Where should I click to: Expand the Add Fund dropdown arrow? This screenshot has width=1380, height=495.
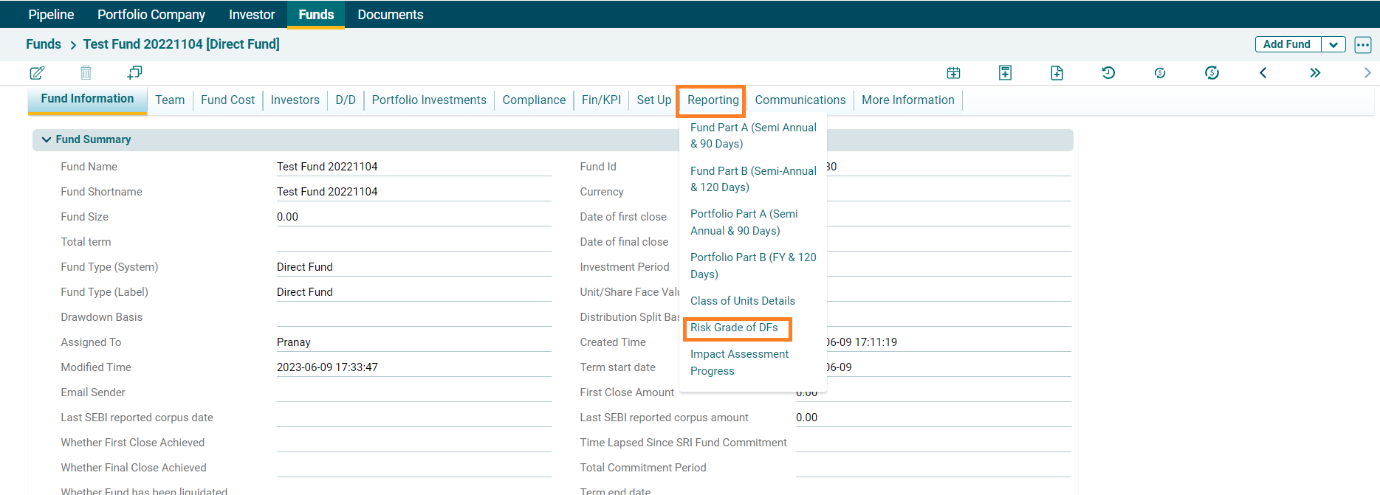tap(1334, 45)
